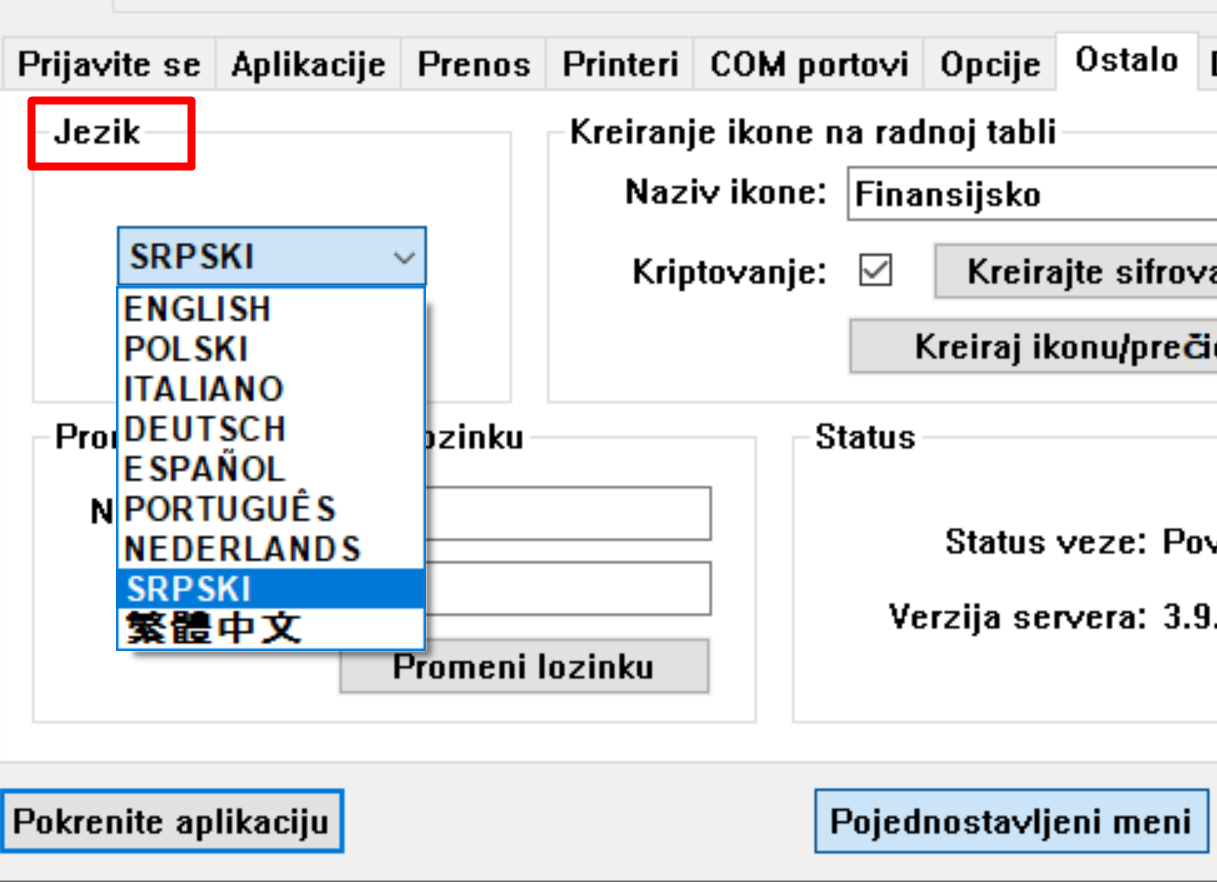This screenshot has height=882, width=1217.
Task: Go to the COM portovi tab
Action: click(809, 65)
